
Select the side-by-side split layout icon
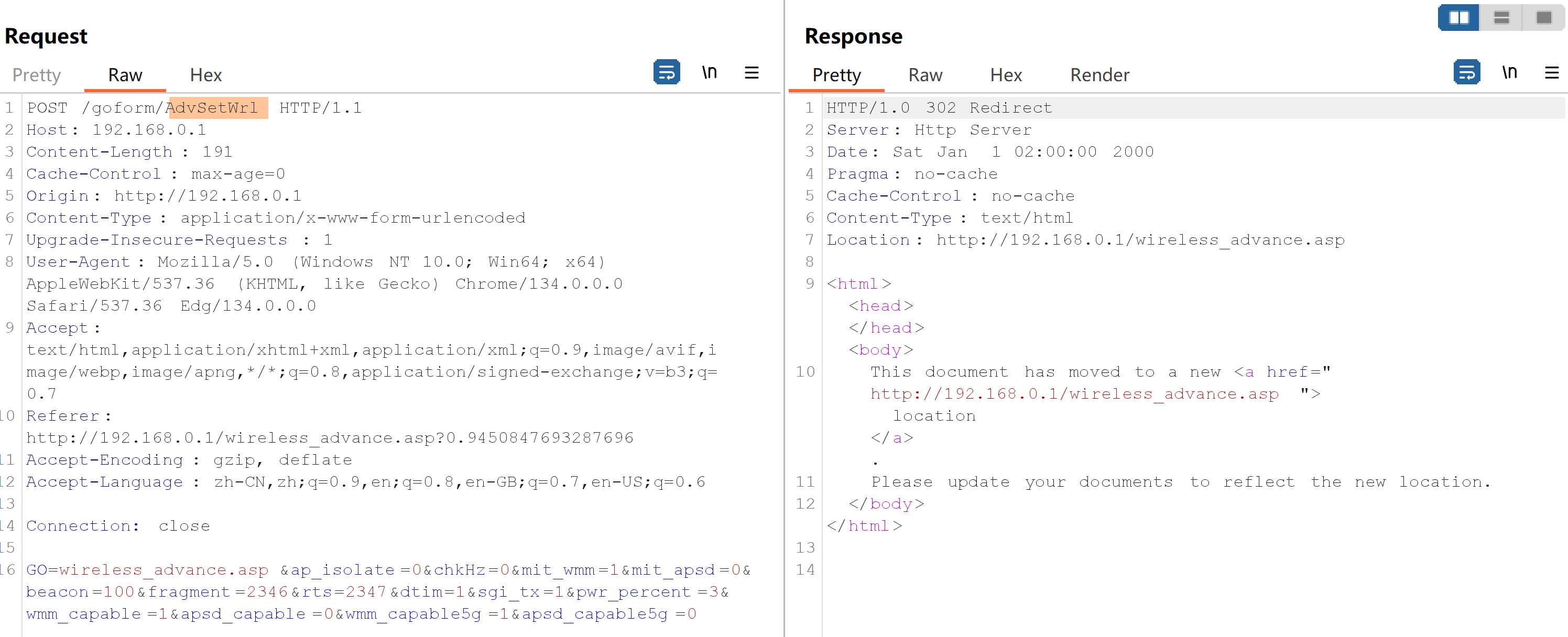coord(1458,18)
